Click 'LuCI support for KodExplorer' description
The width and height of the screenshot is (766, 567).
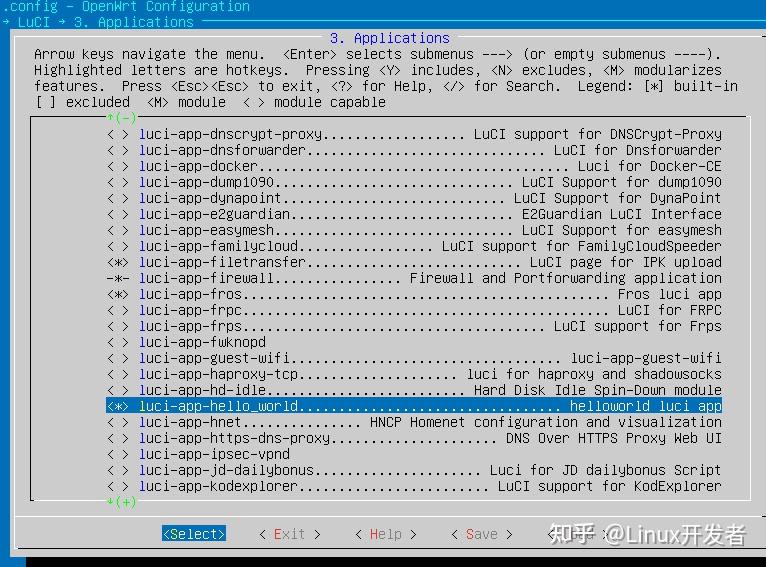(x=609, y=486)
